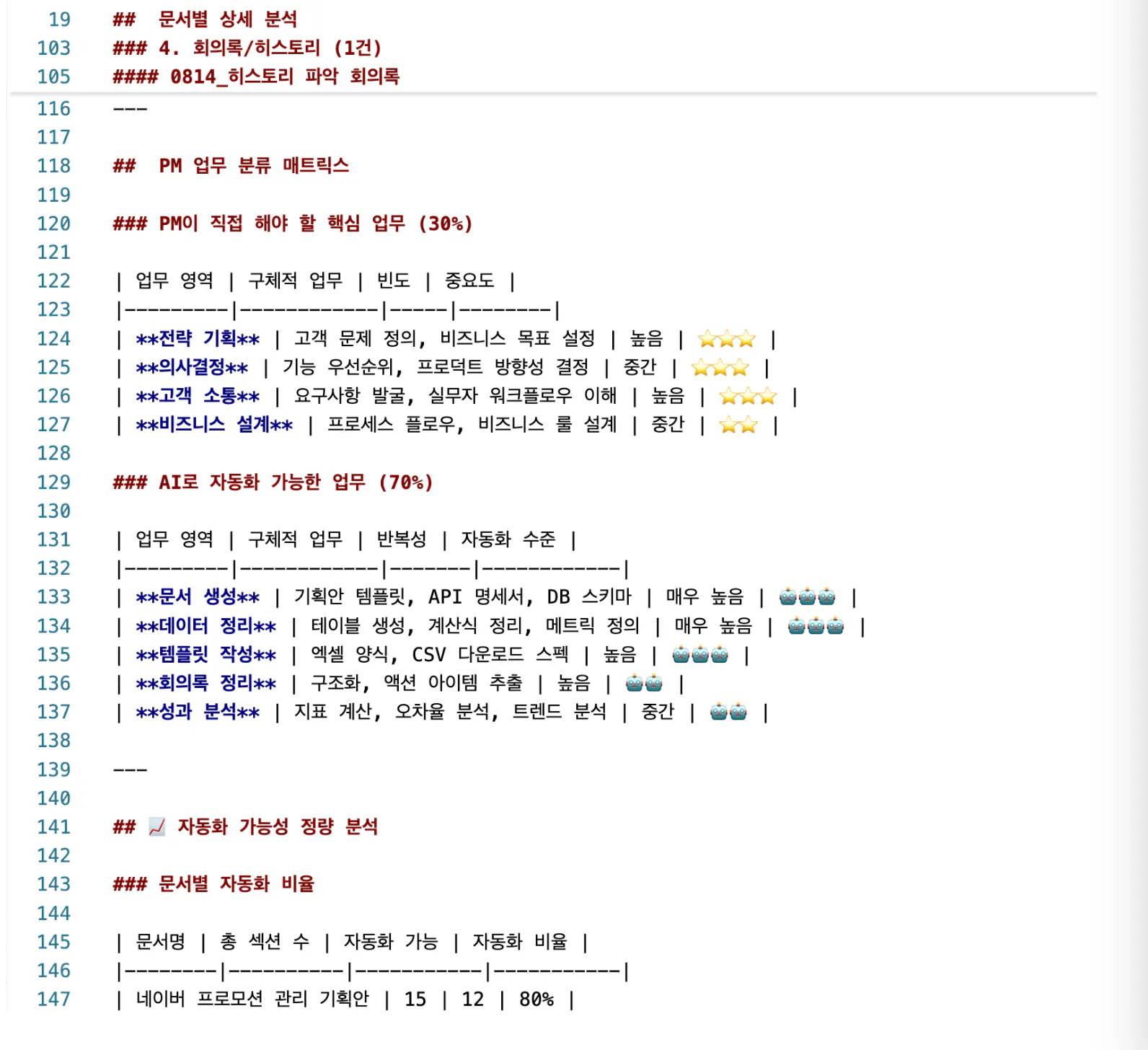The width and height of the screenshot is (1148, 1050).
Task: Click the '자동화 수준' column header
Action: (x=508, y=539)
